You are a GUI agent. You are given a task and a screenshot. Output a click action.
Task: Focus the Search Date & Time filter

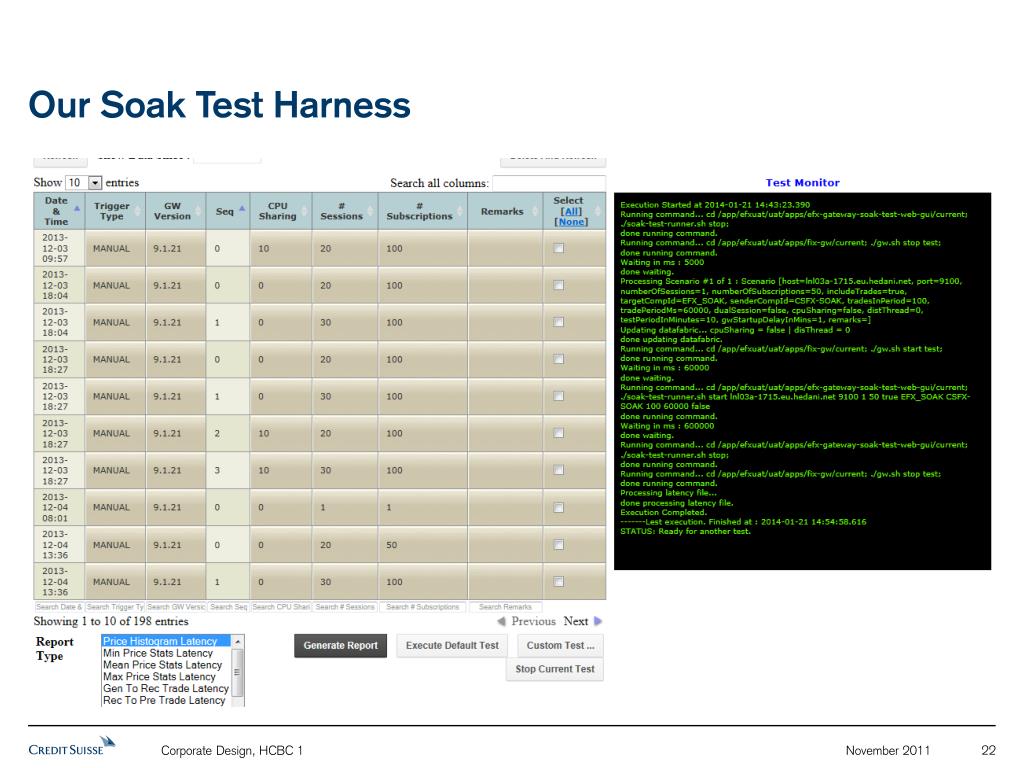(59, 607)
